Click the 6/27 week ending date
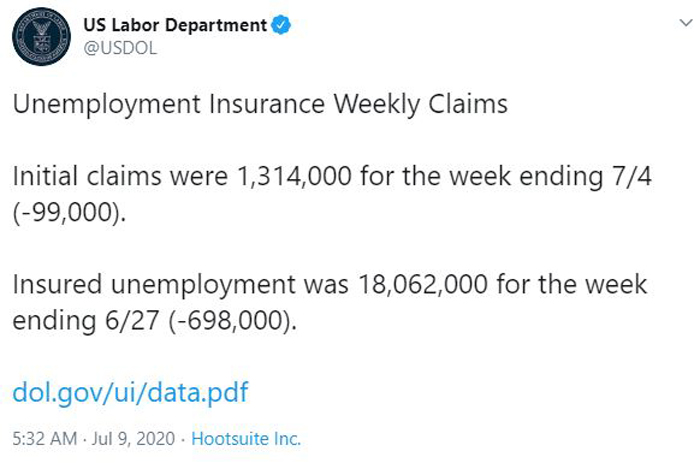This screenshot has height=463, width=700. (x=132, y=321)
